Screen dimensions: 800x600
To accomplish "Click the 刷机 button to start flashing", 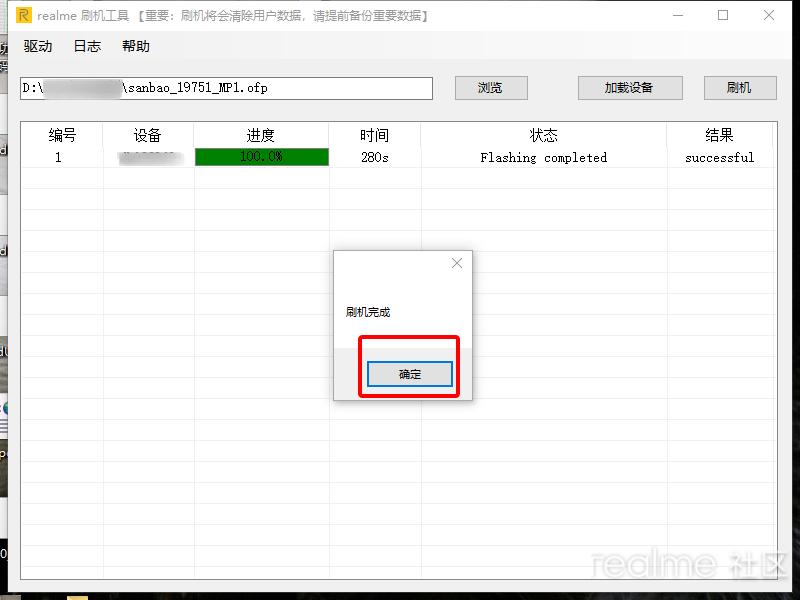I will (739, 88).
